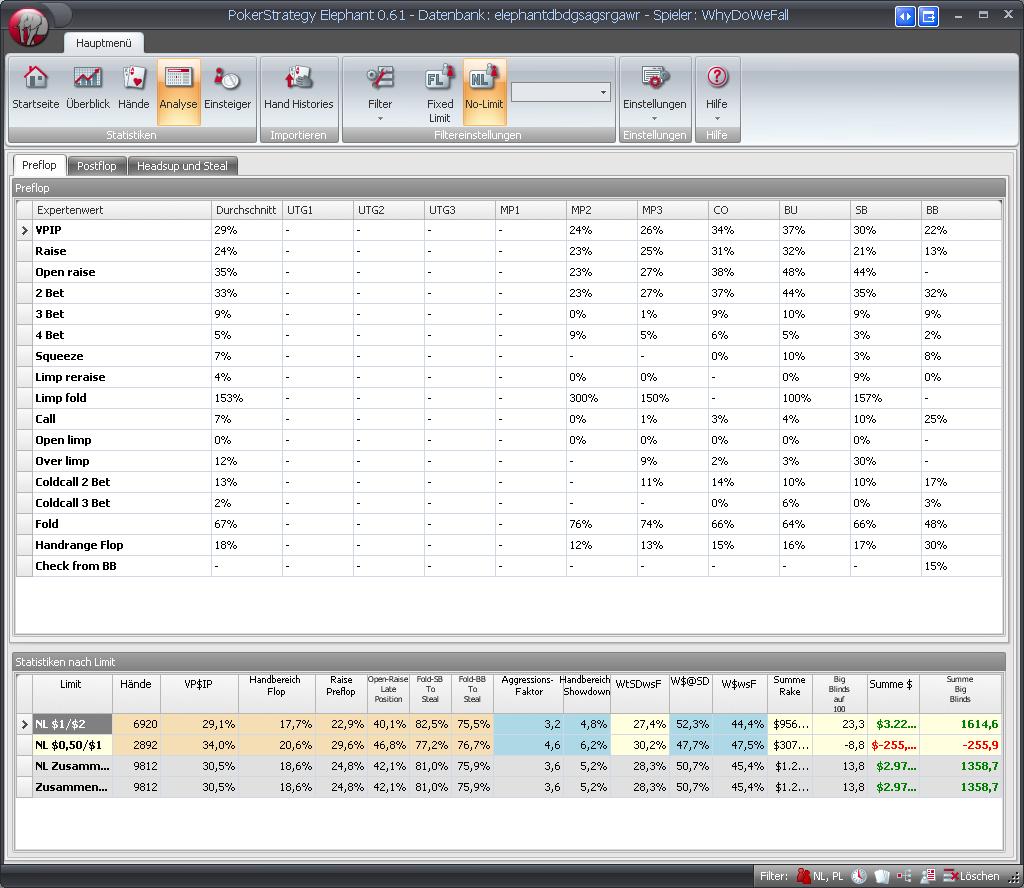Sort by the WtSDwsF column header
The height and width of the screenshot is (888, 1024).
[x=638, y=693]
